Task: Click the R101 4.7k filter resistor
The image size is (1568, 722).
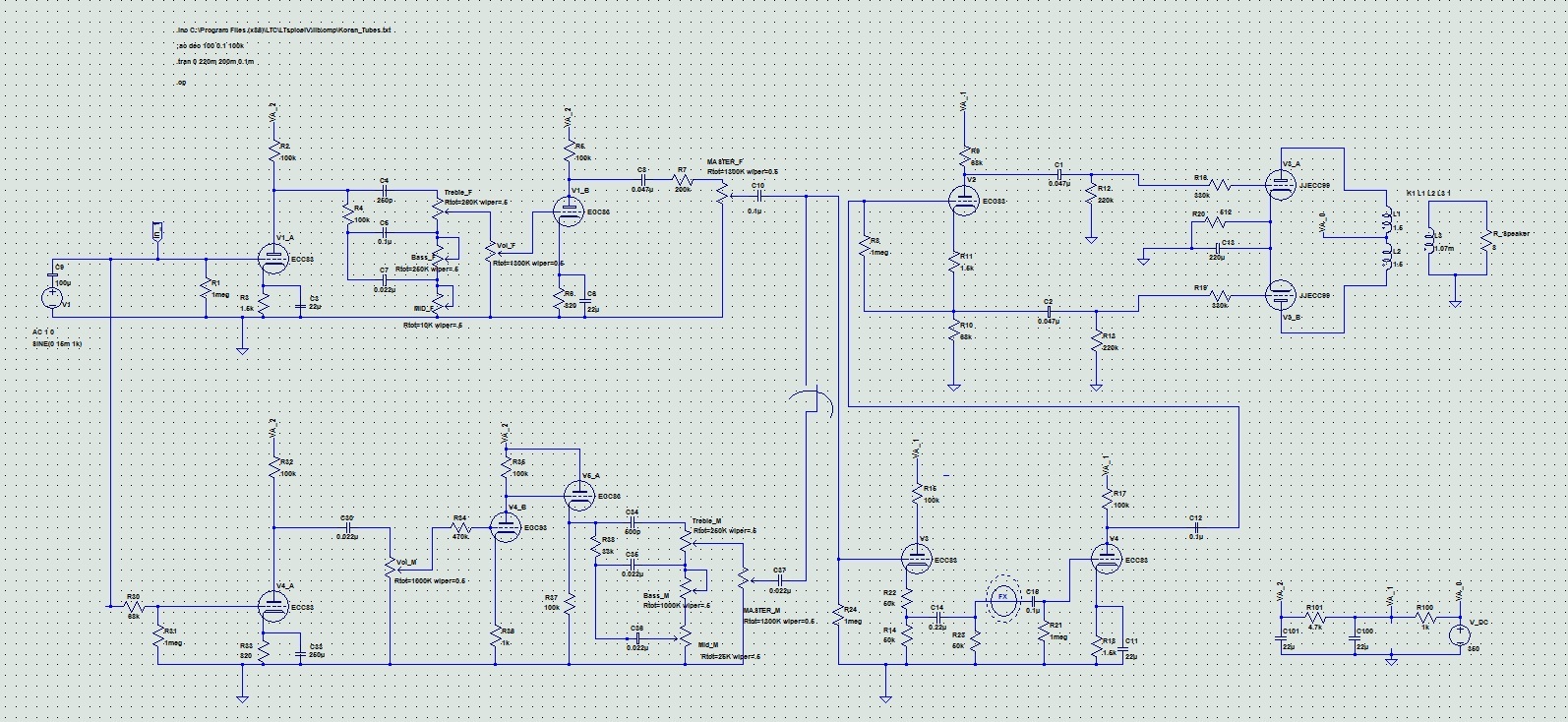Action: [x=1316, y=619]
